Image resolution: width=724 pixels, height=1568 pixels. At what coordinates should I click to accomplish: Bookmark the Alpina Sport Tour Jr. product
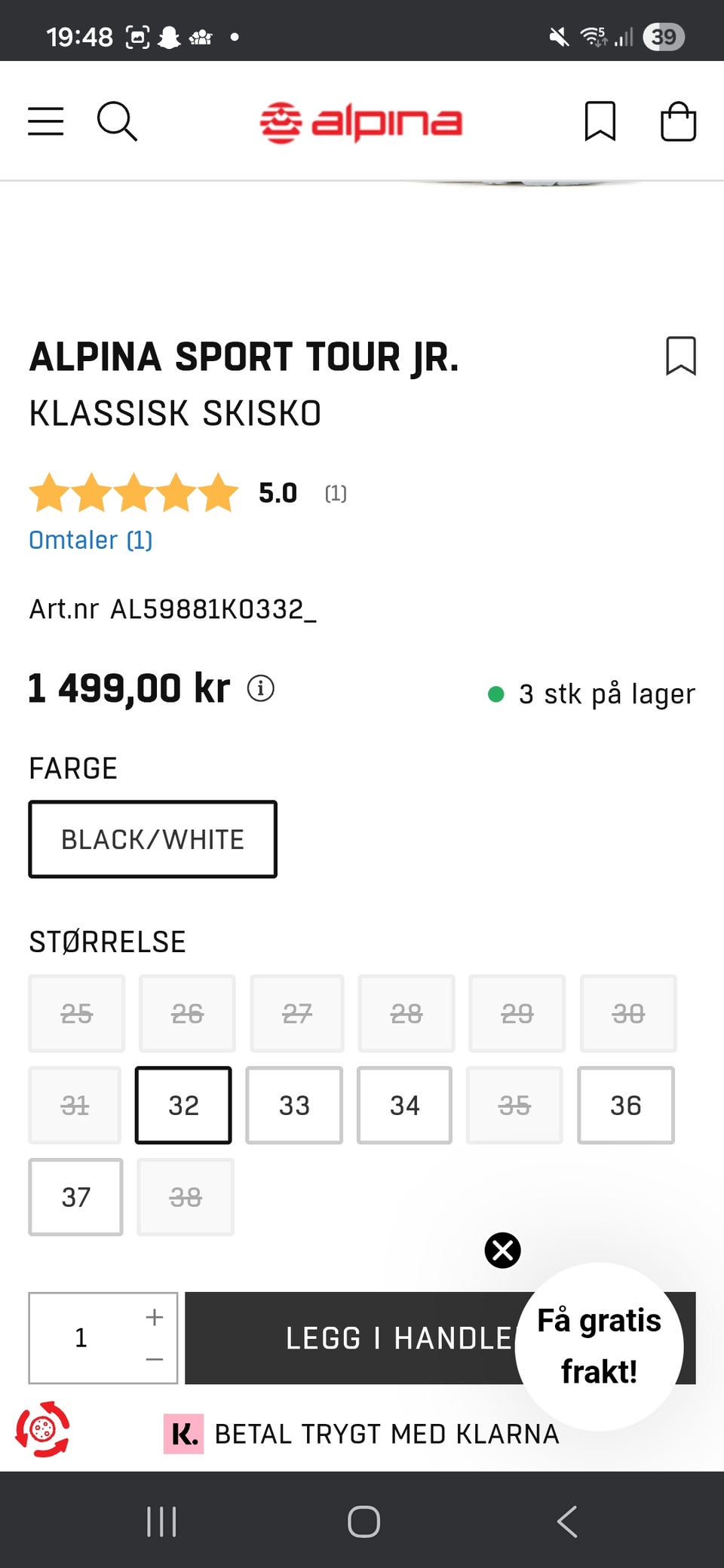(x=680, y=356)
